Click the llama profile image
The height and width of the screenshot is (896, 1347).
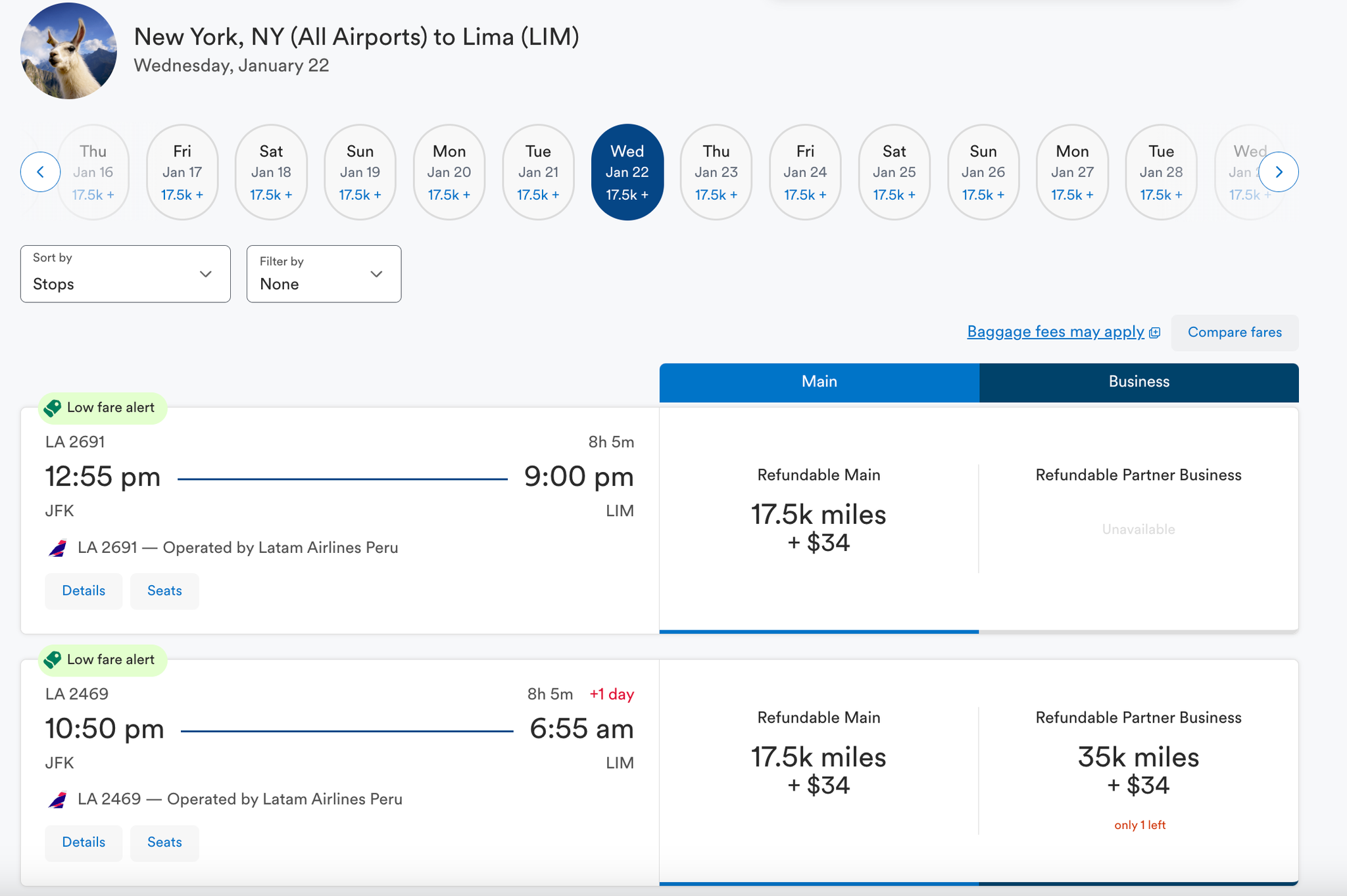click(68, 51)
